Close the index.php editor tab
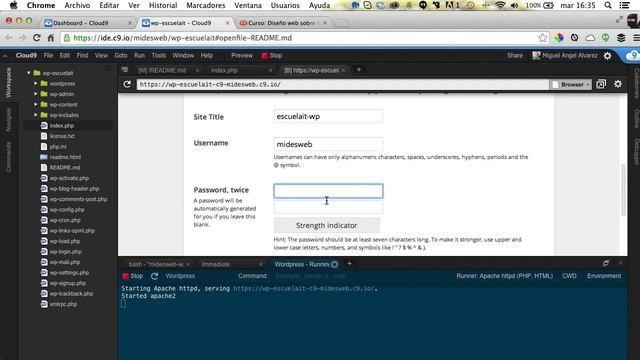 pyautogui.click(x=270, y=70)
